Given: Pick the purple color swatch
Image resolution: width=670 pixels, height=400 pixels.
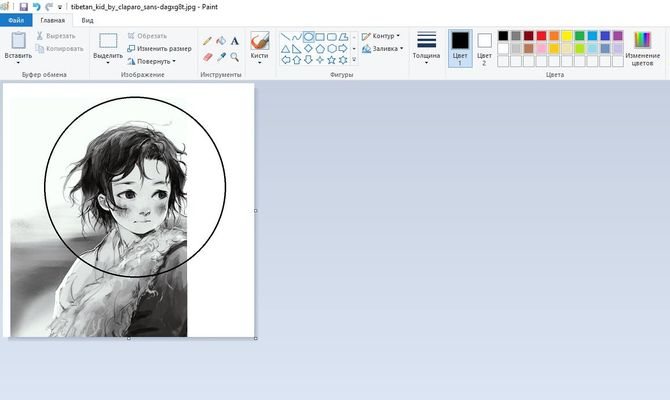Looking at the screenshot, I should pyautogui.click(x=618, y=36).
